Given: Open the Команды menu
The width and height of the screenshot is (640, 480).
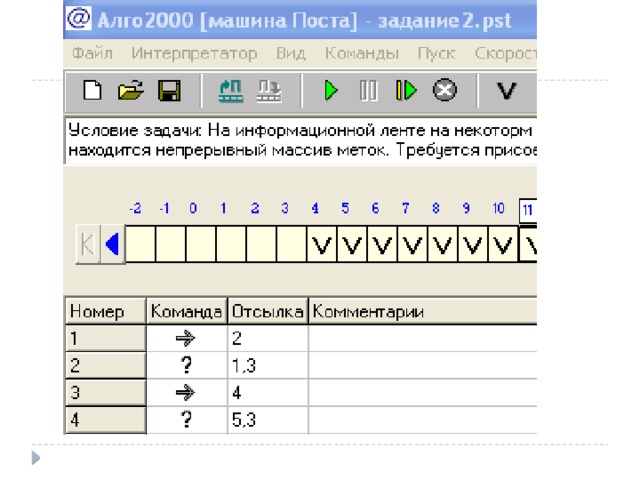Looking at the screenshot, I should coord(362,53).
